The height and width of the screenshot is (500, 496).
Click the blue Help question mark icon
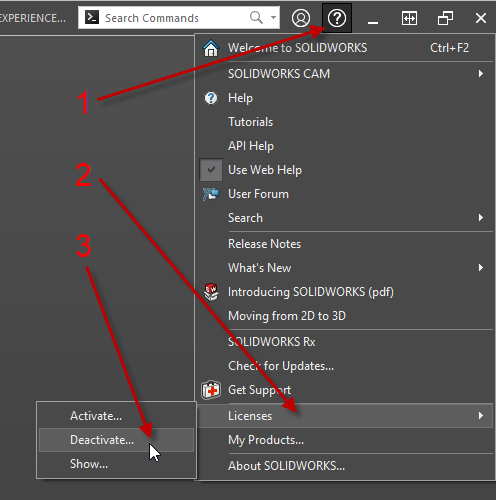point(211,98)
